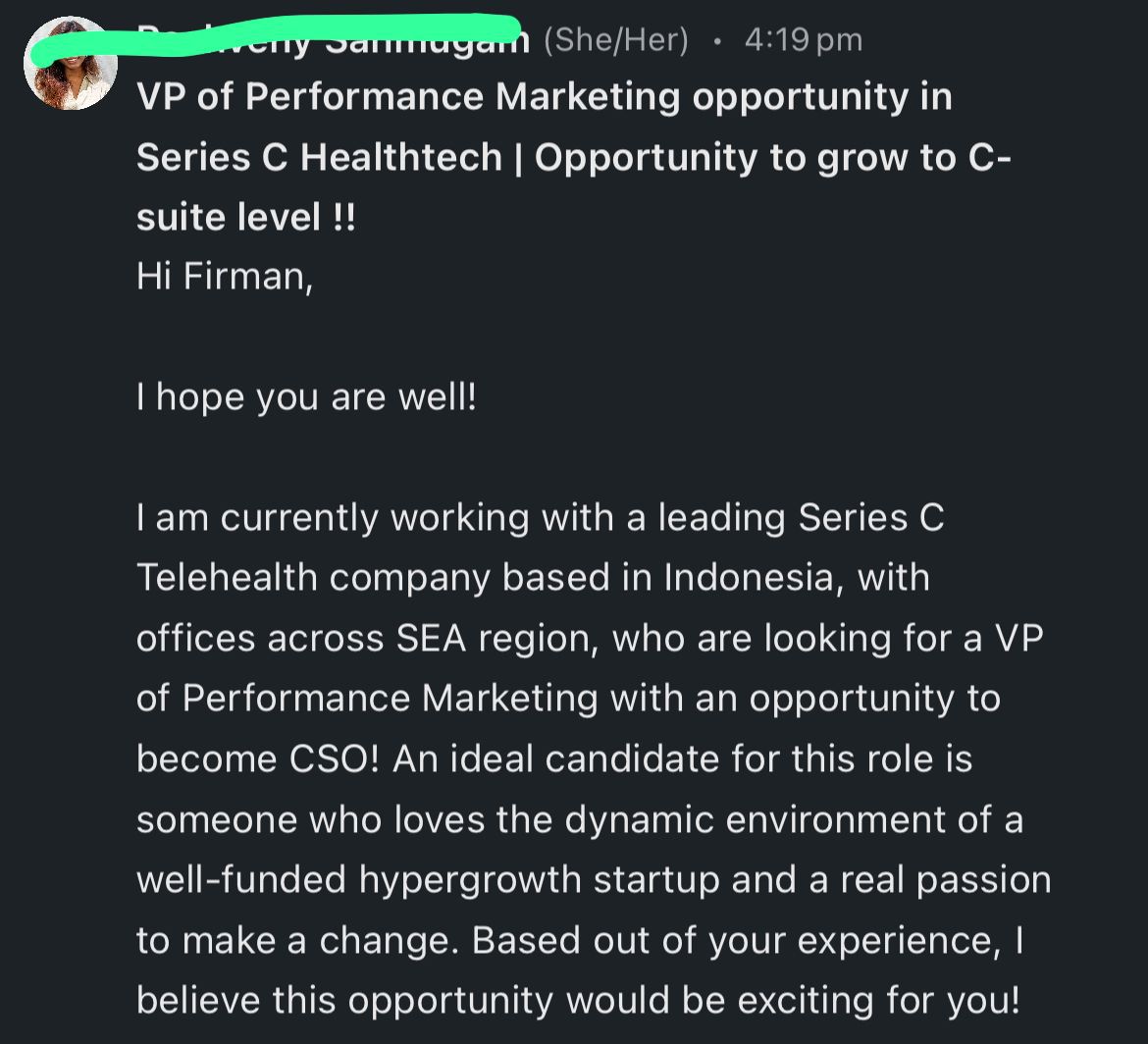Select the 'I hope you are well!' line
Screen dimensions: 1148x1044
click(x=307, y=397)
